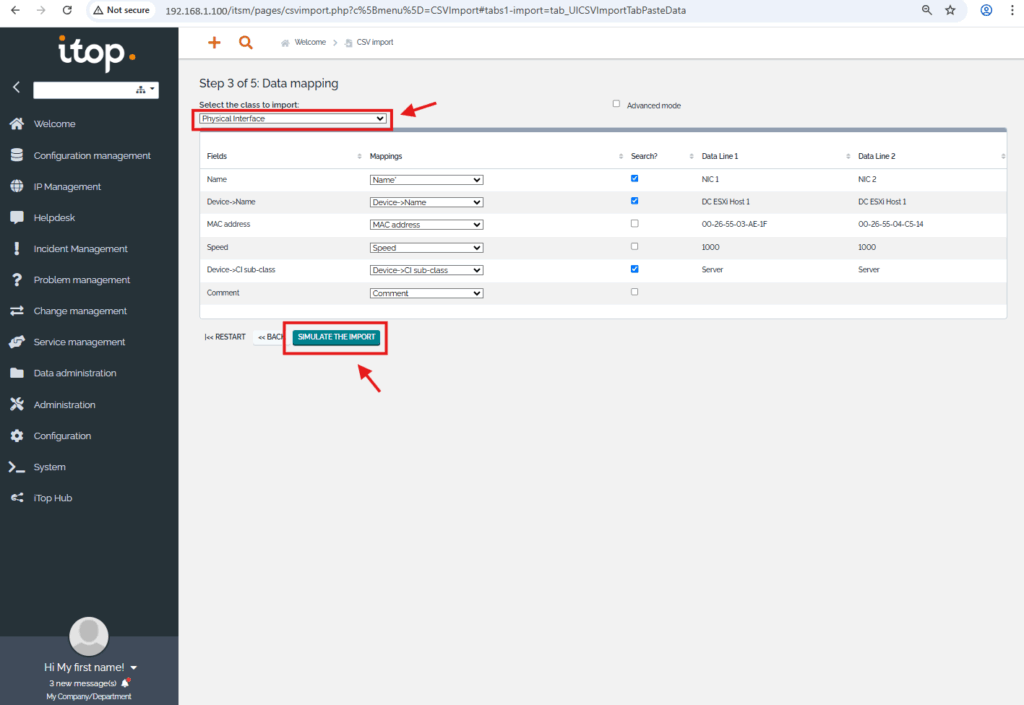Screen dimensions: 1024x705
Task: Open the Helpdesk sidebar menu
Action: tap(54, 218)
